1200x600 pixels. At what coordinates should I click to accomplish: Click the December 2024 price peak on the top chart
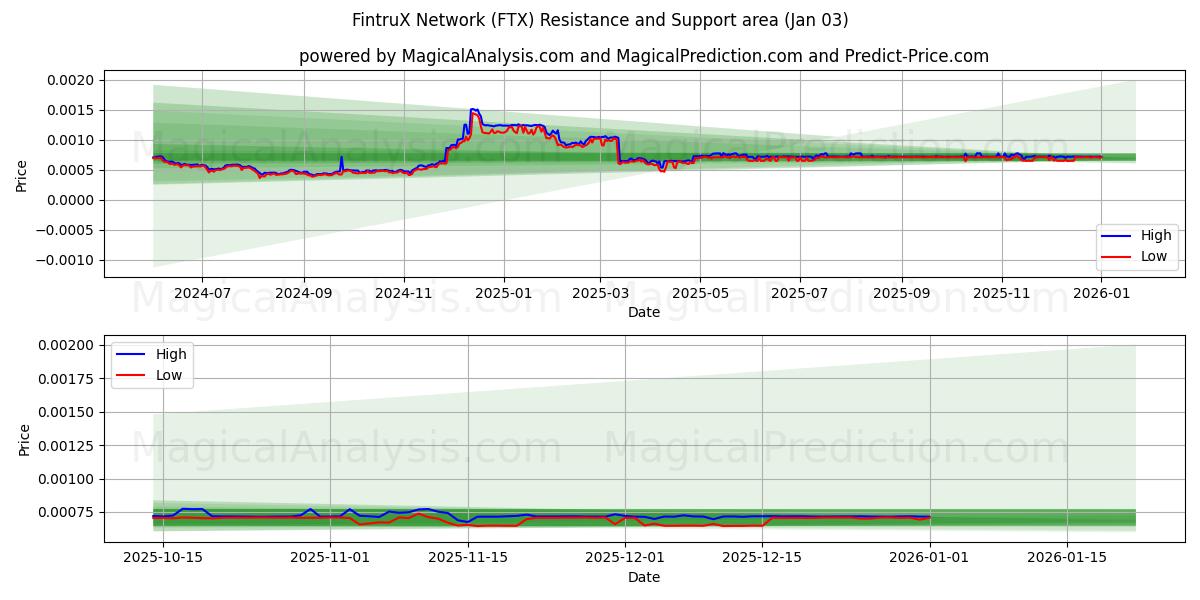click(x=474, y=110)
